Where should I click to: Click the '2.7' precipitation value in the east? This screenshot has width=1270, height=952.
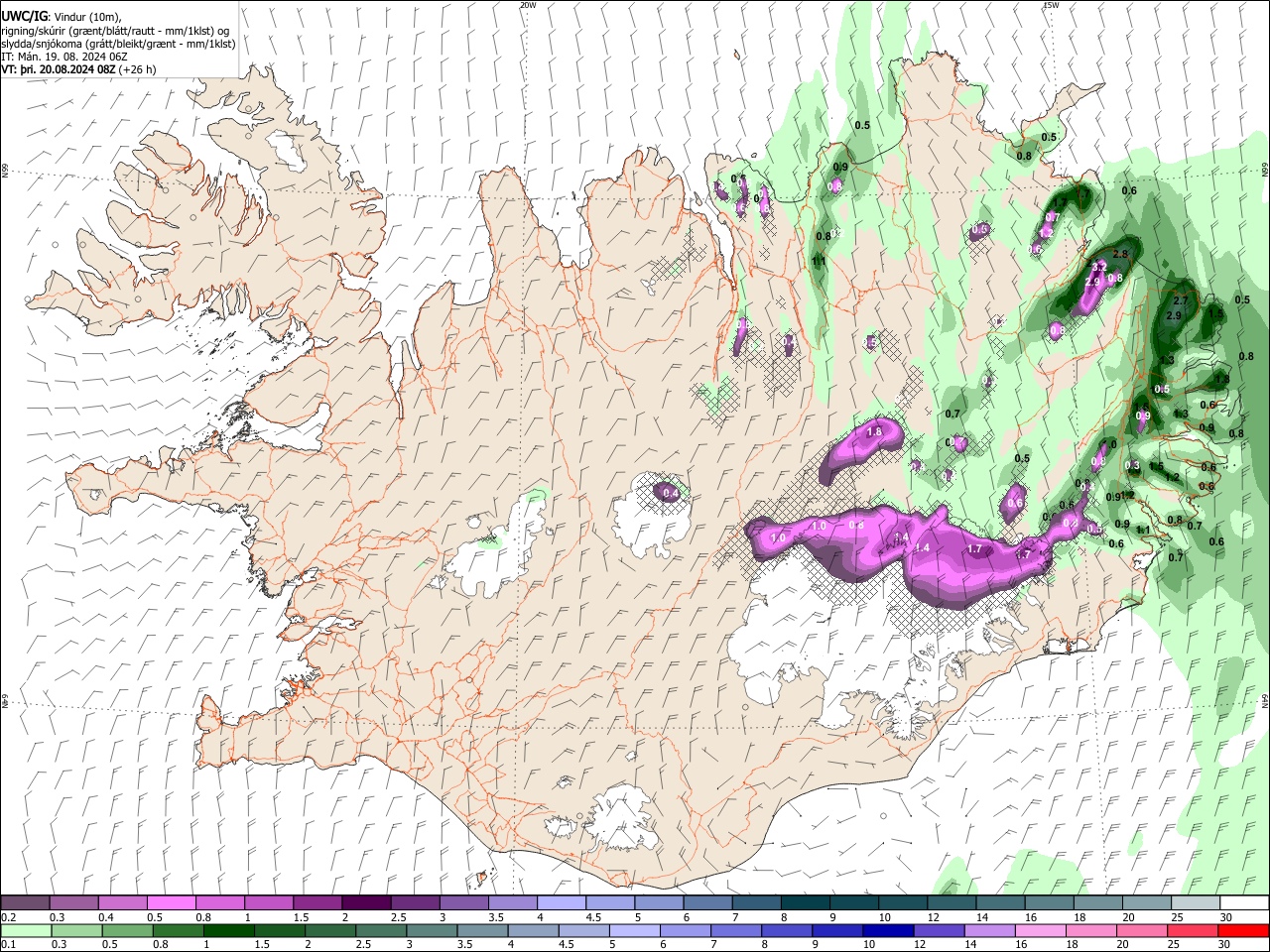point(1181,300)
